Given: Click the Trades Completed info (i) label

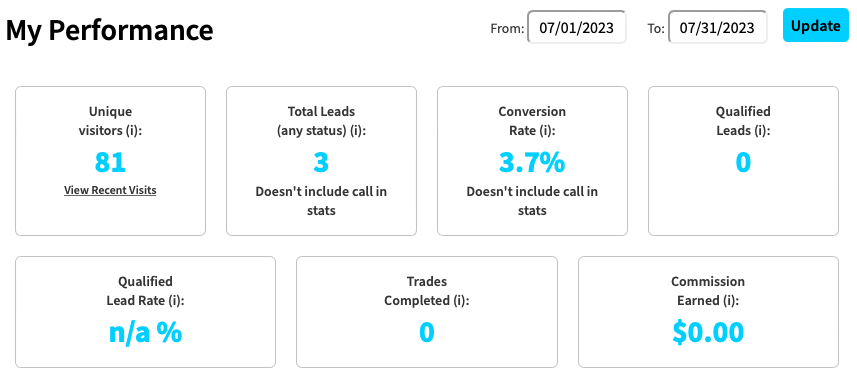Looking at the screenshot, I should click(x=457, y=301).
